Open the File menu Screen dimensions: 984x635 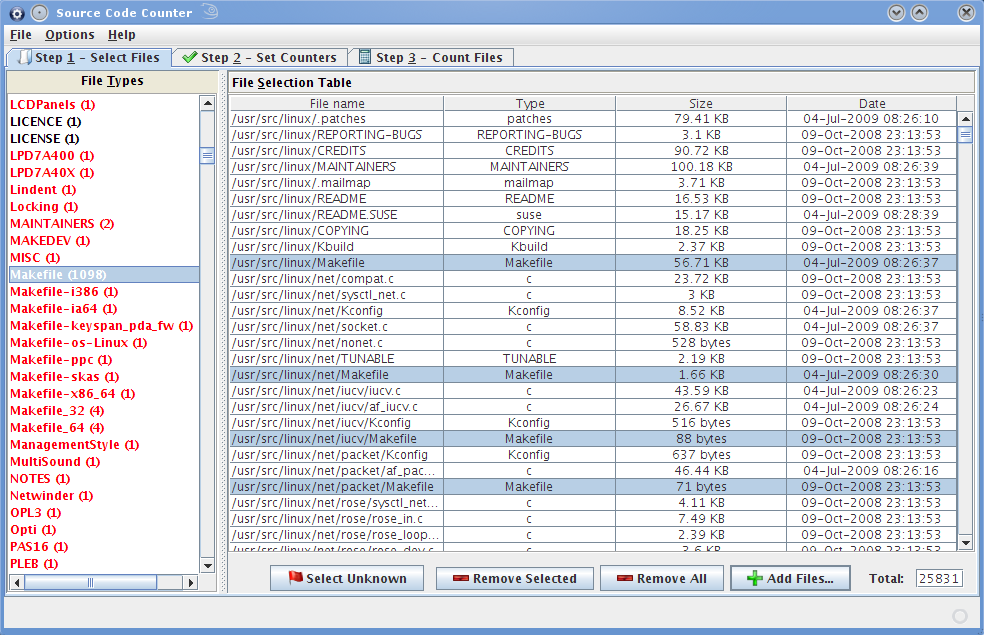(x=20, y=35)
